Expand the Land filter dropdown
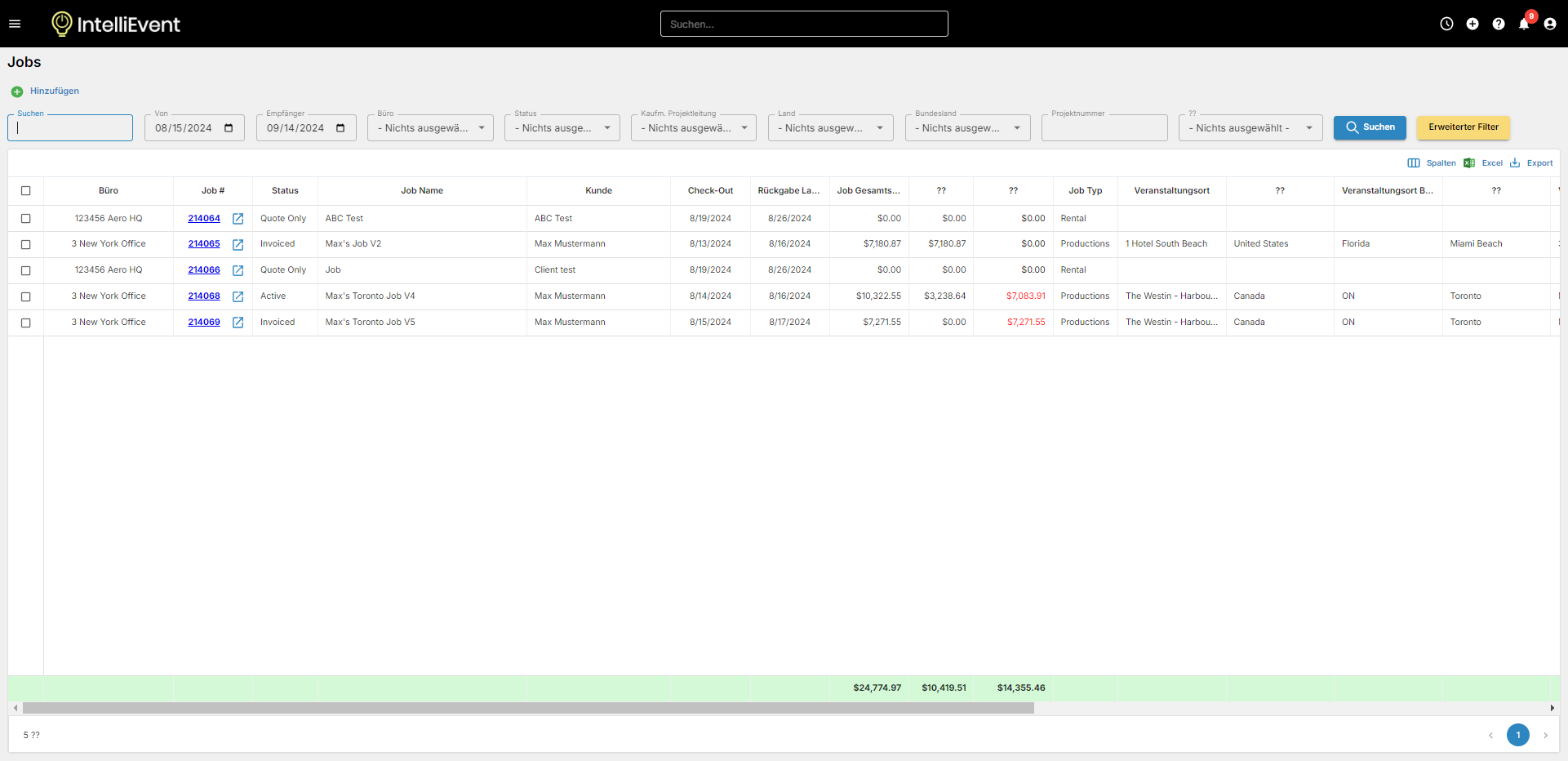 coord(831,128)
